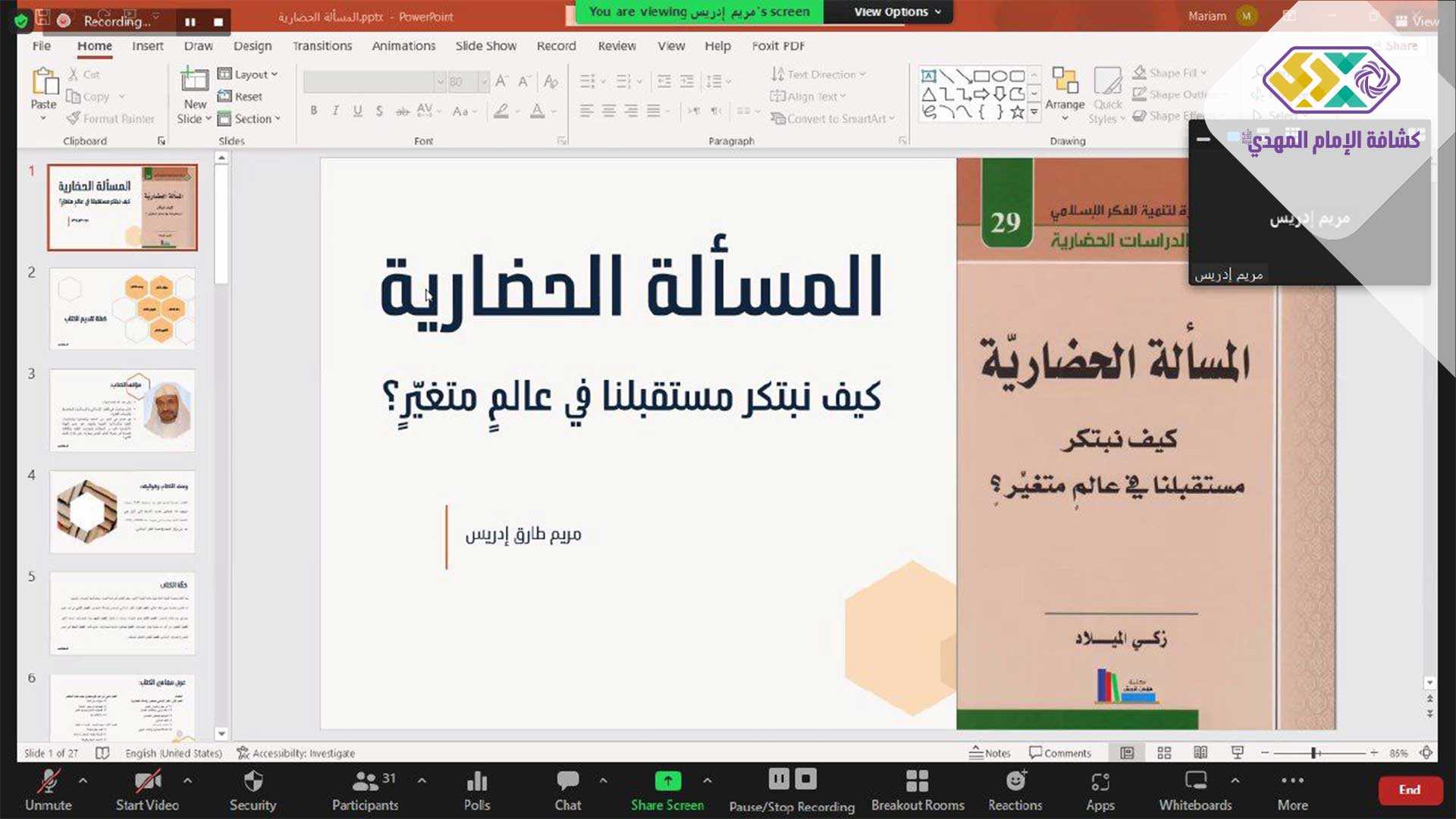This screenshot has width=1456, height=819.
Task: Expand the View Options dropdown
Action: [897, 12]
